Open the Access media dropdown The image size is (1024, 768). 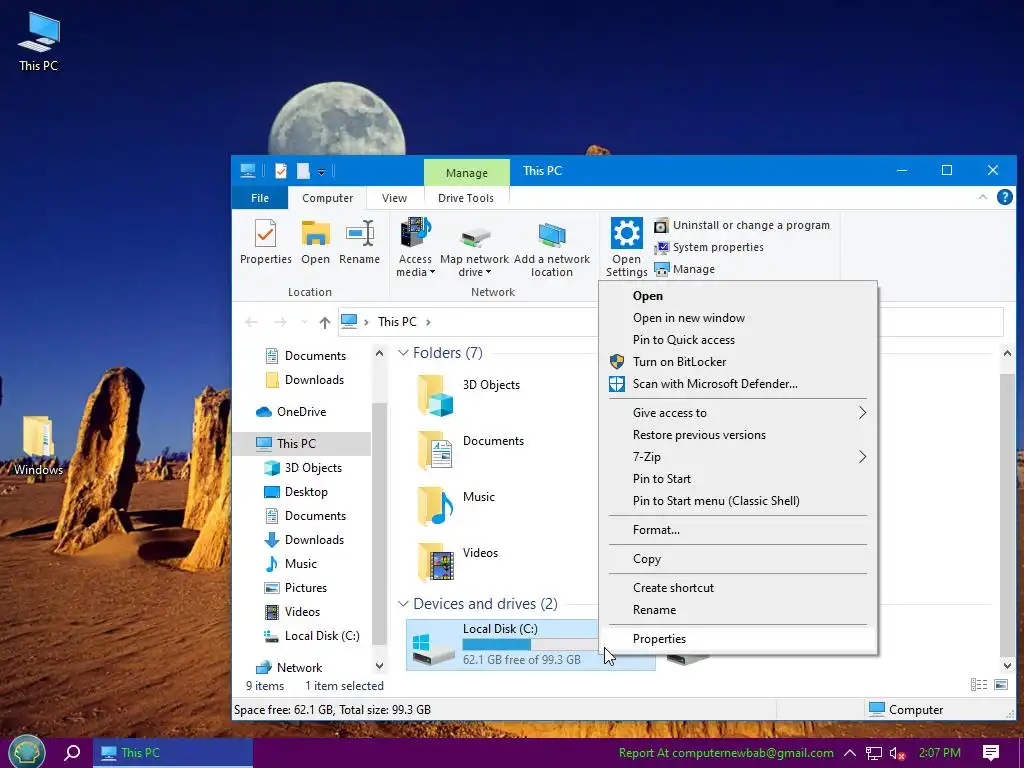click(x=415, y=248)
